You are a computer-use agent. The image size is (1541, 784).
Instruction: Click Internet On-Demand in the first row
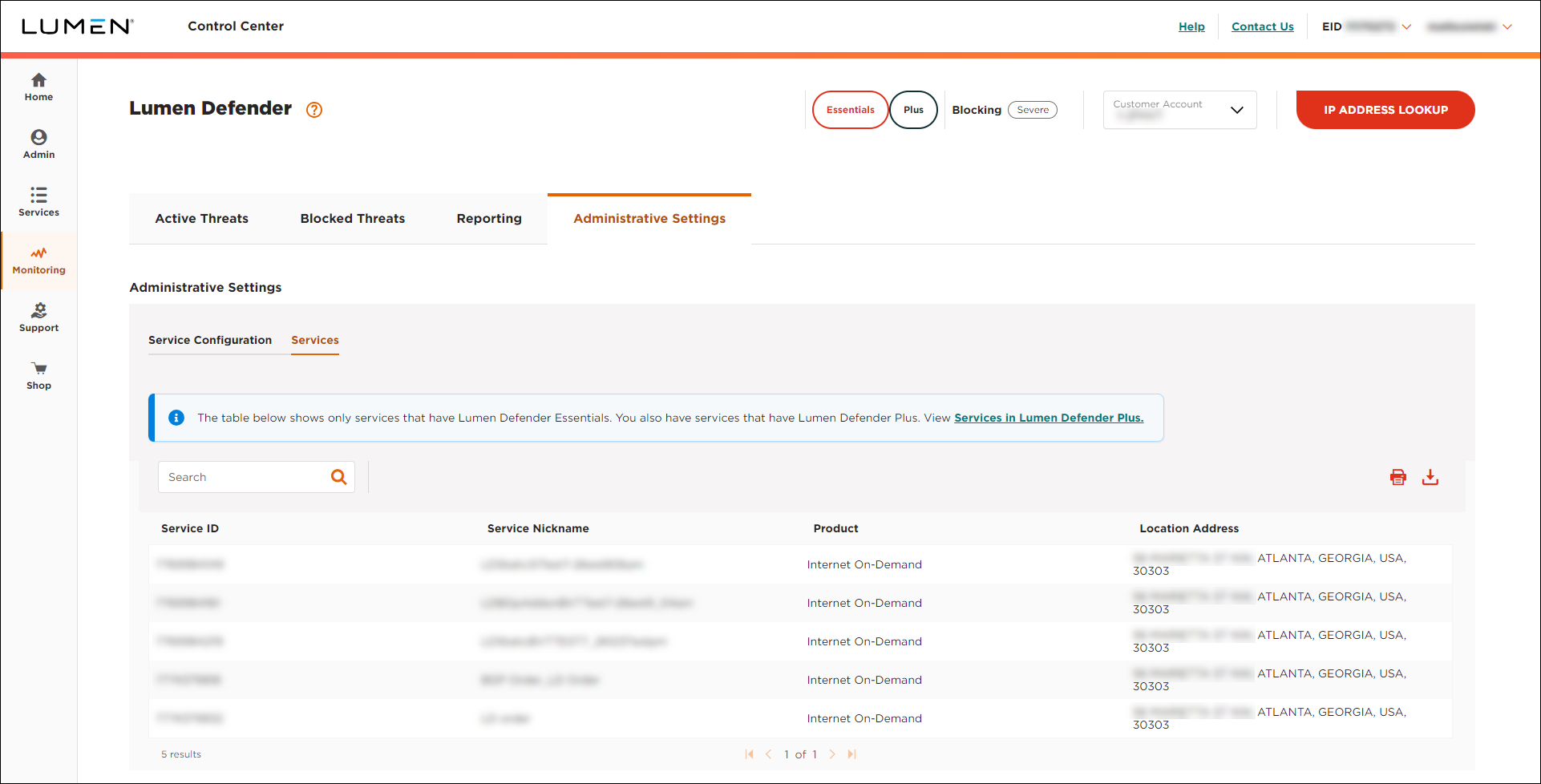pyautogui.click(x=864, y=564)
